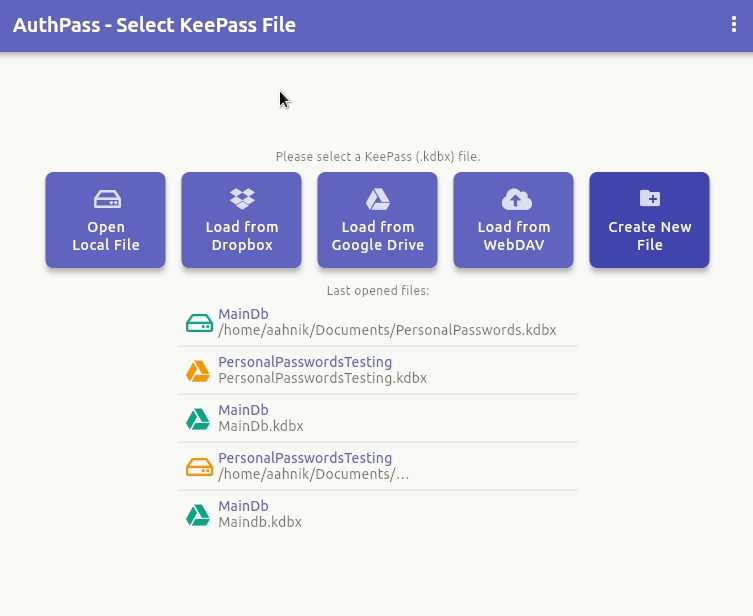Click the folder-plus icon in Create New File
The image size is (753, 616).
click(x=650, y=198)
